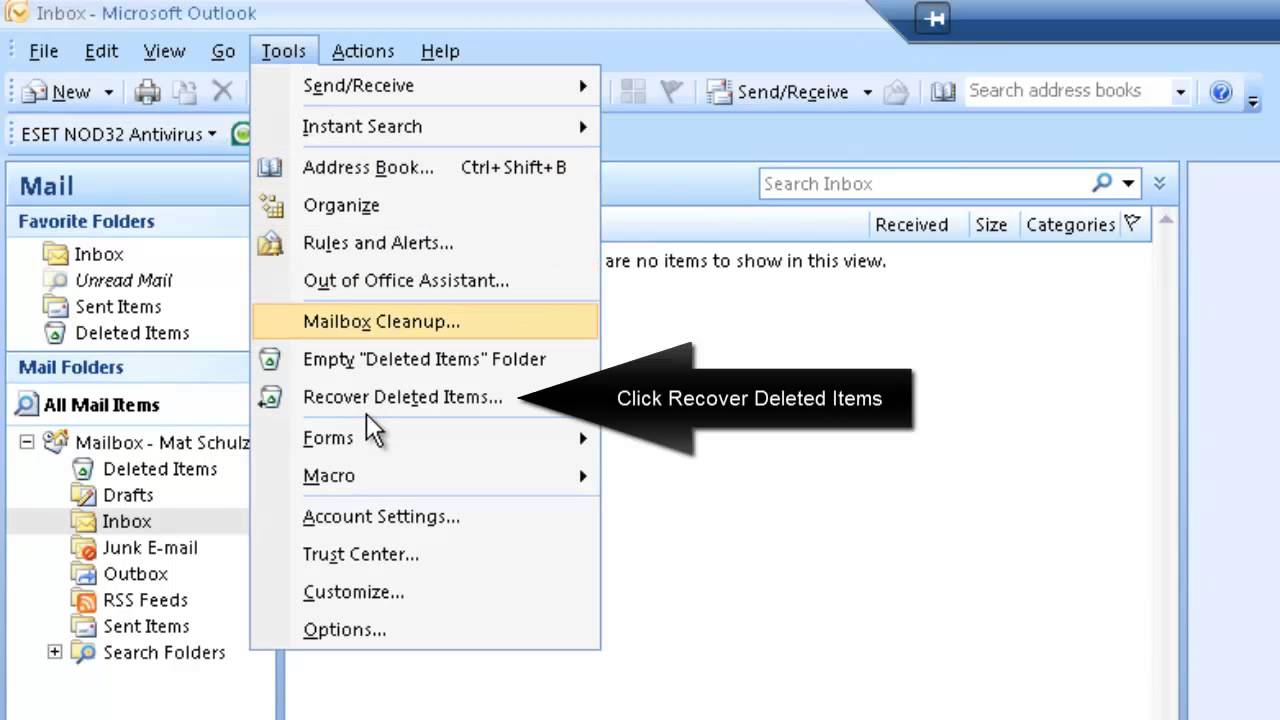Open Microsoft Office Outlook Help icon
The height and width of the screenshot is (720, 1280).
[1220, 92]
